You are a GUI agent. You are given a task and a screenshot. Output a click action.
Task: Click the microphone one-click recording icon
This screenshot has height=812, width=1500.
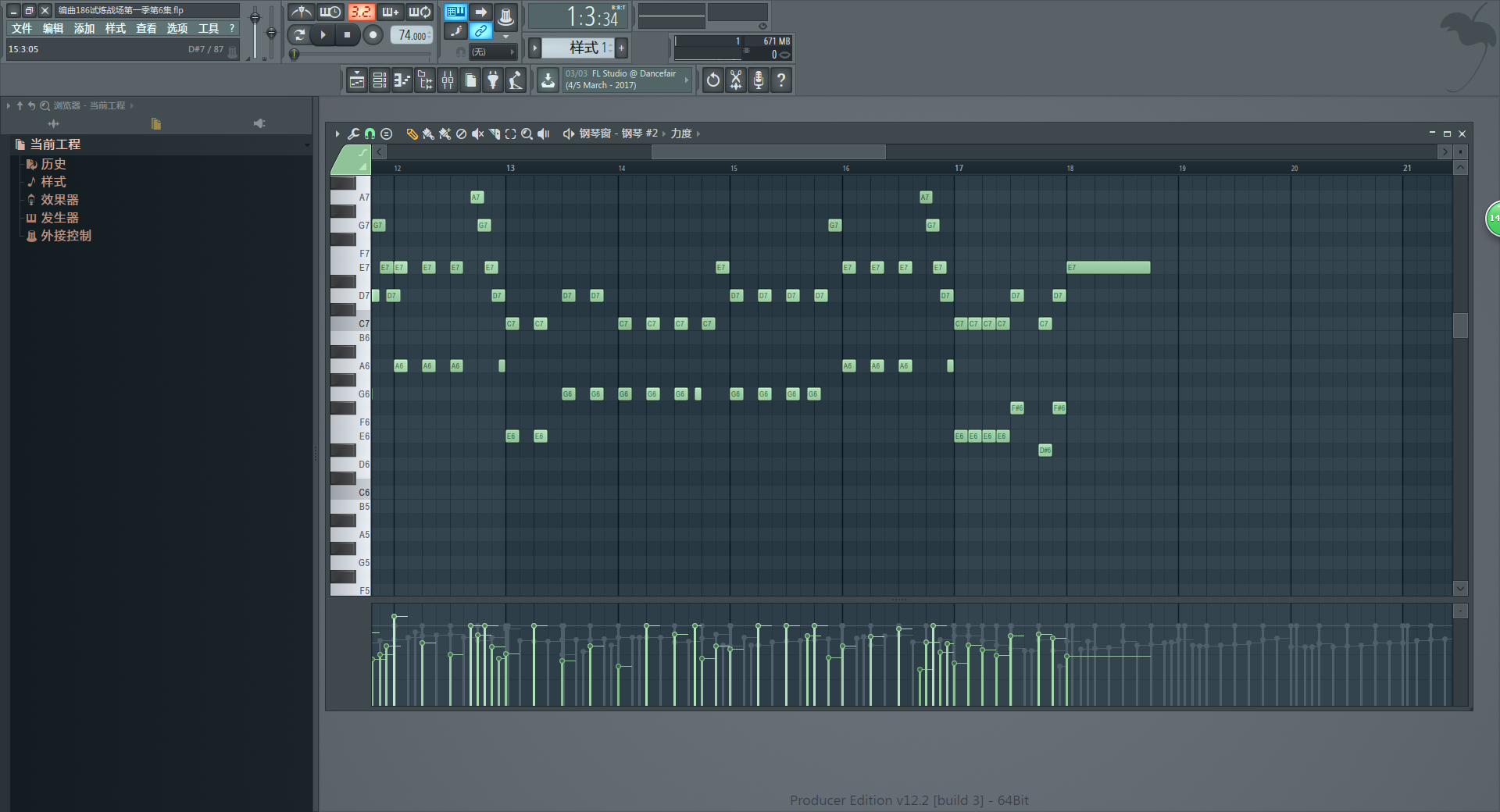point(759,80)
